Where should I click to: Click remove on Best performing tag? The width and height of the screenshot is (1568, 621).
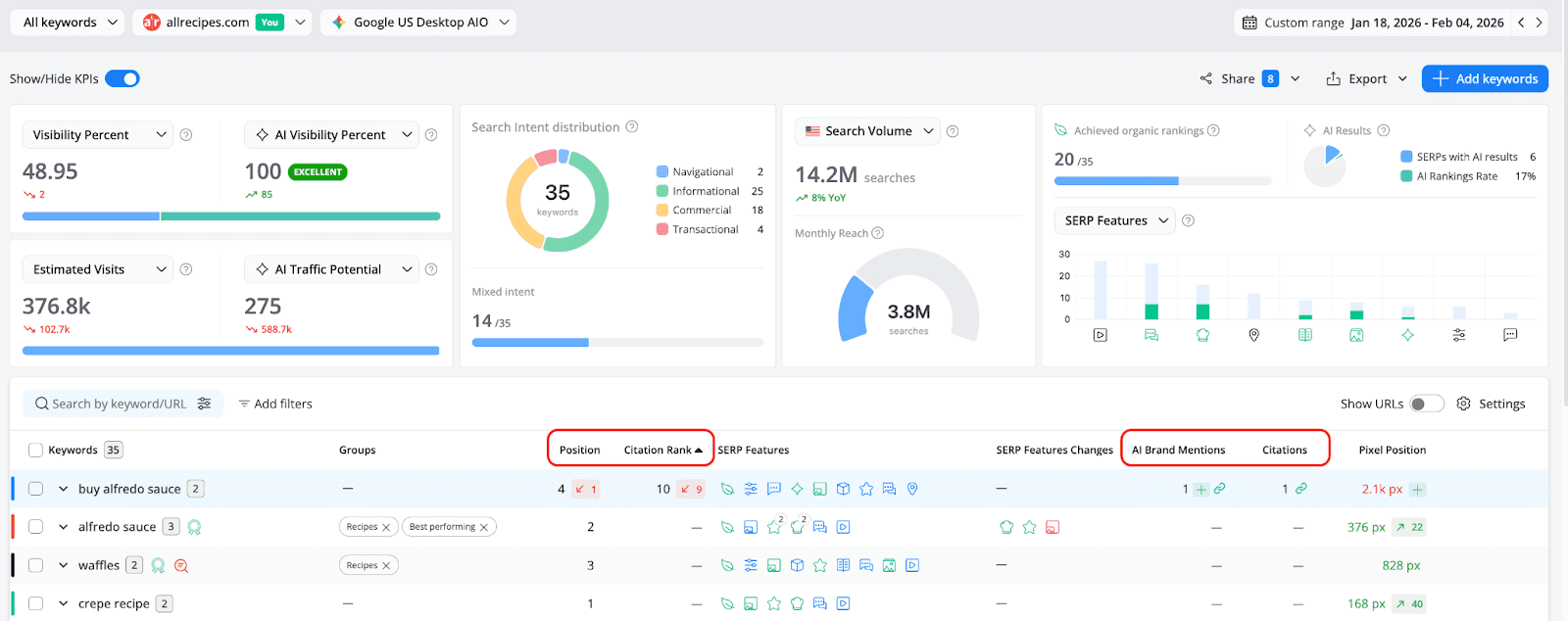tap(484, 527)
